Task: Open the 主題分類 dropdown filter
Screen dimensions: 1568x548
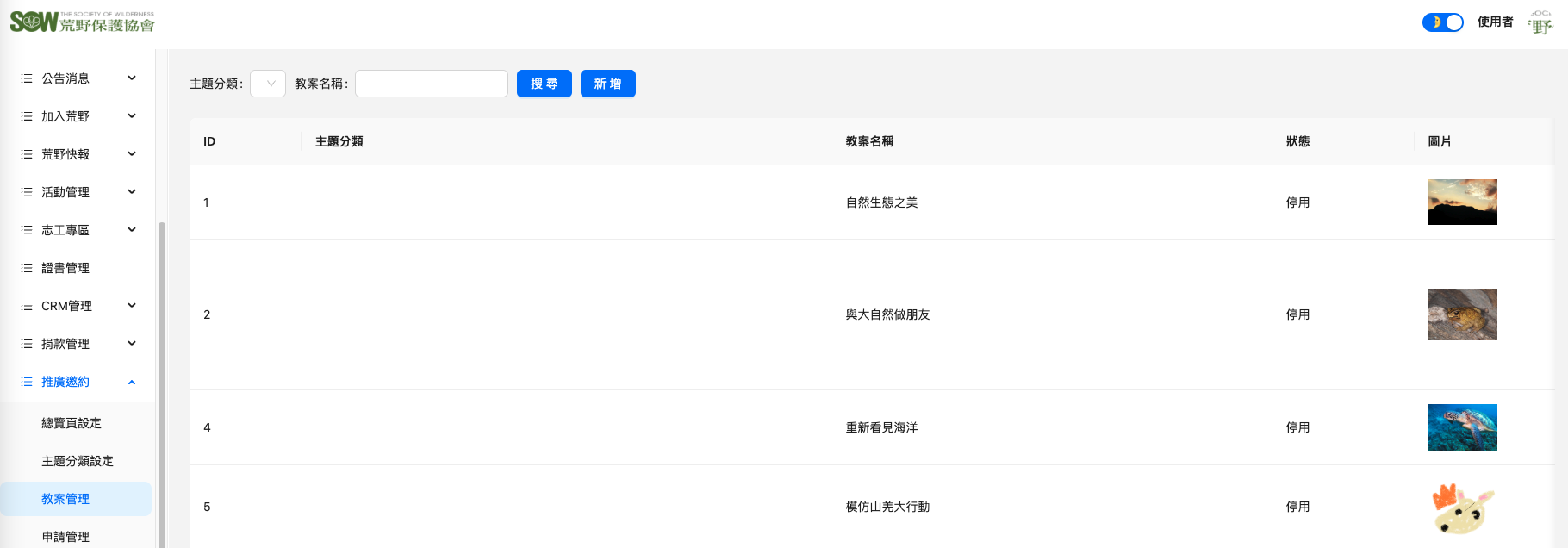Action: pyautogui.click(x=268, y=84)
